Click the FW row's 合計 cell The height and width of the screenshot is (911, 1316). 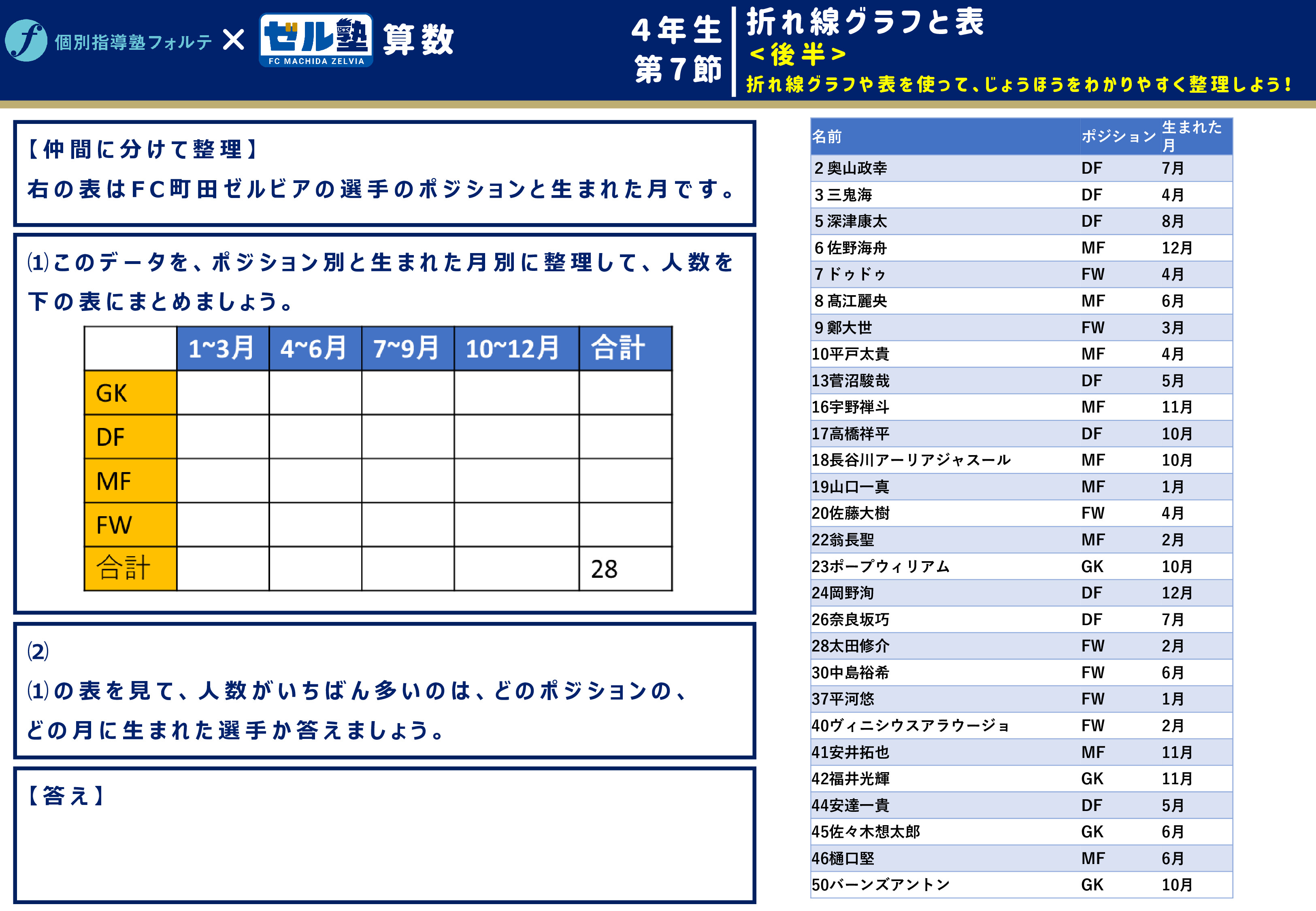tap(625, 525)
